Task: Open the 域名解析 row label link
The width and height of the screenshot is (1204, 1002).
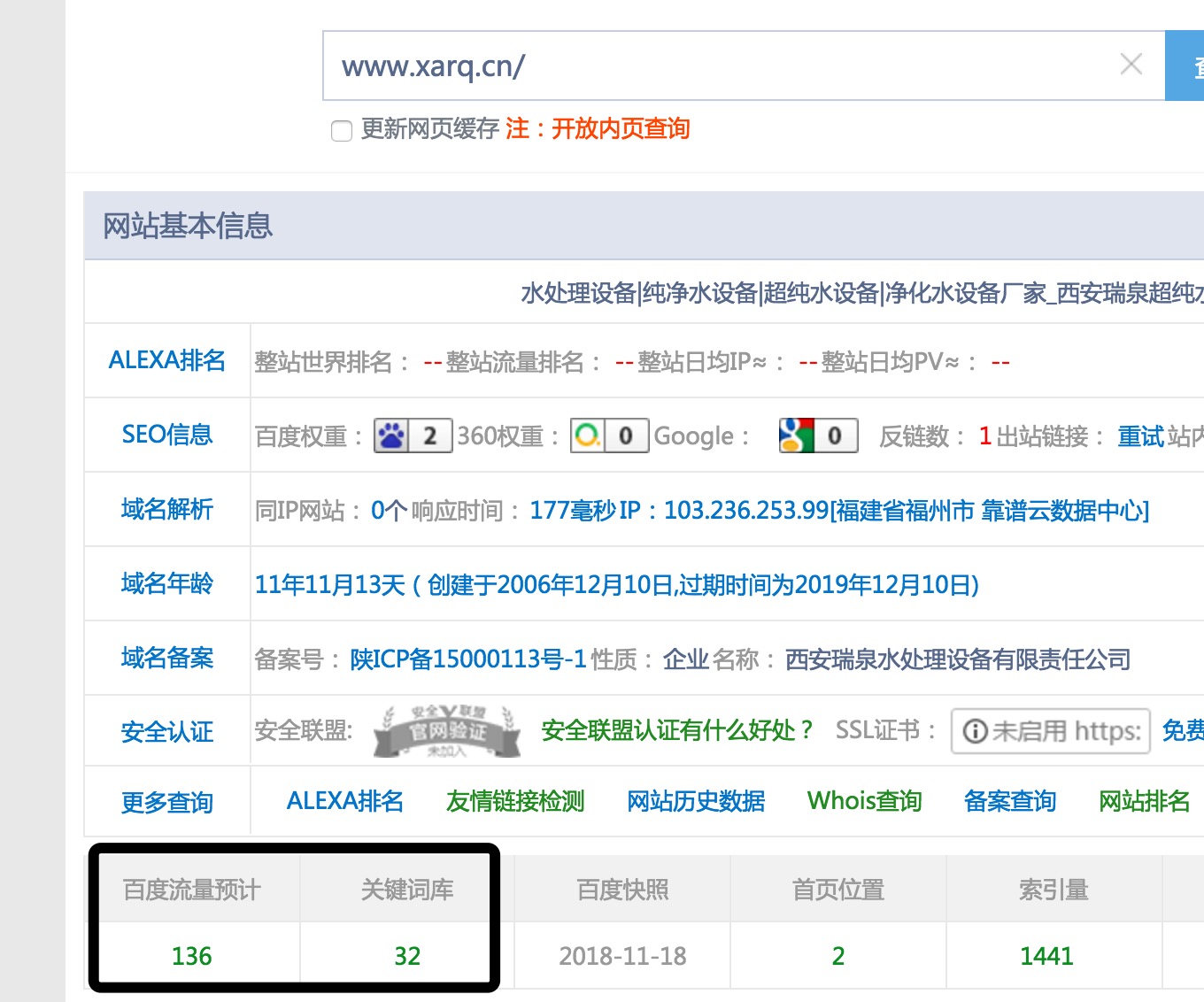Action: [x=167, y=509]
